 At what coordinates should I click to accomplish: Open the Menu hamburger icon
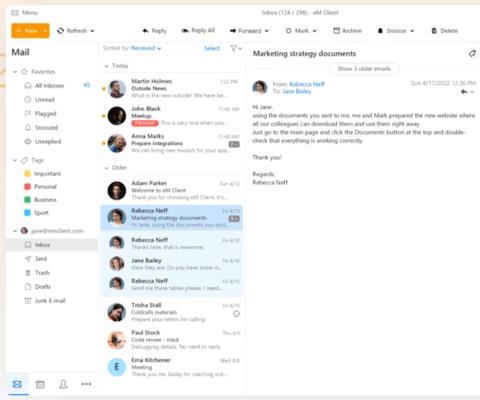15,13
